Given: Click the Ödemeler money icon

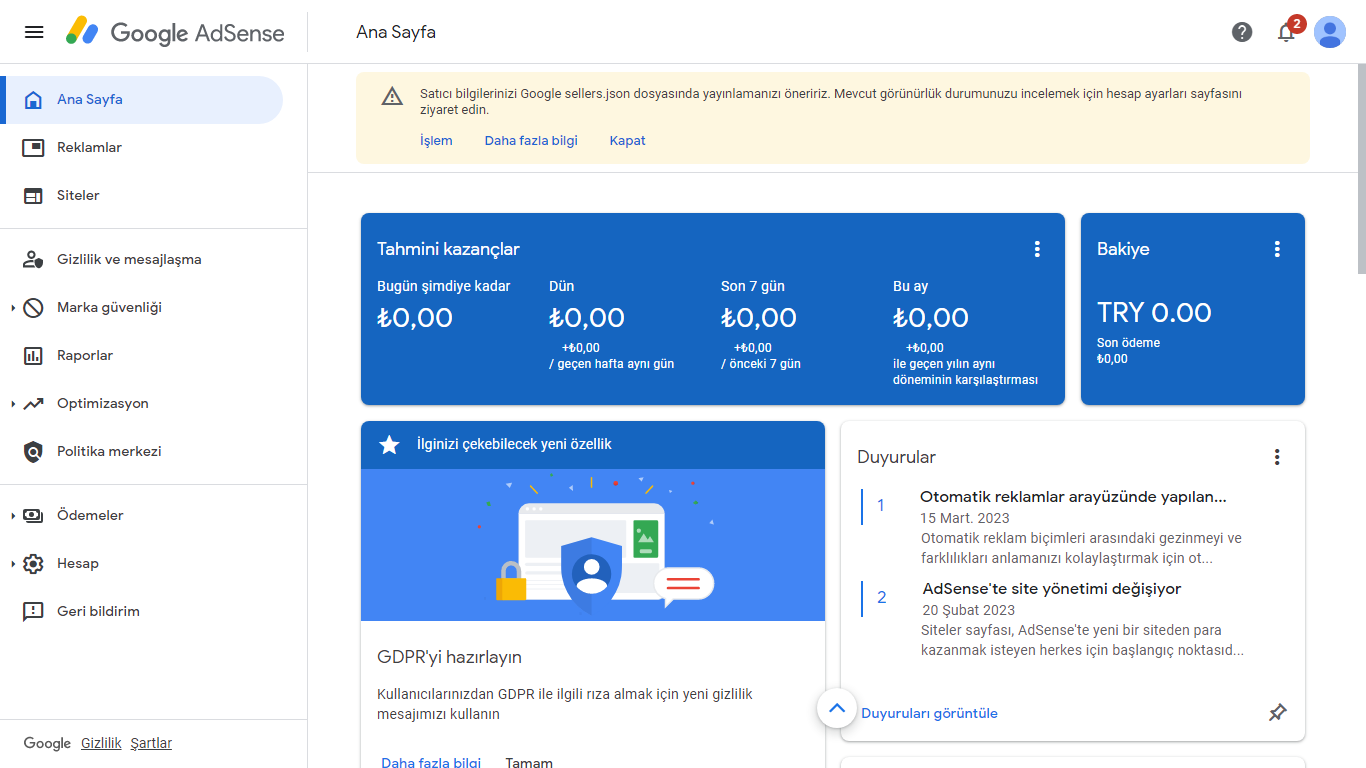Looking at the screenshot, I should [34, 516].
